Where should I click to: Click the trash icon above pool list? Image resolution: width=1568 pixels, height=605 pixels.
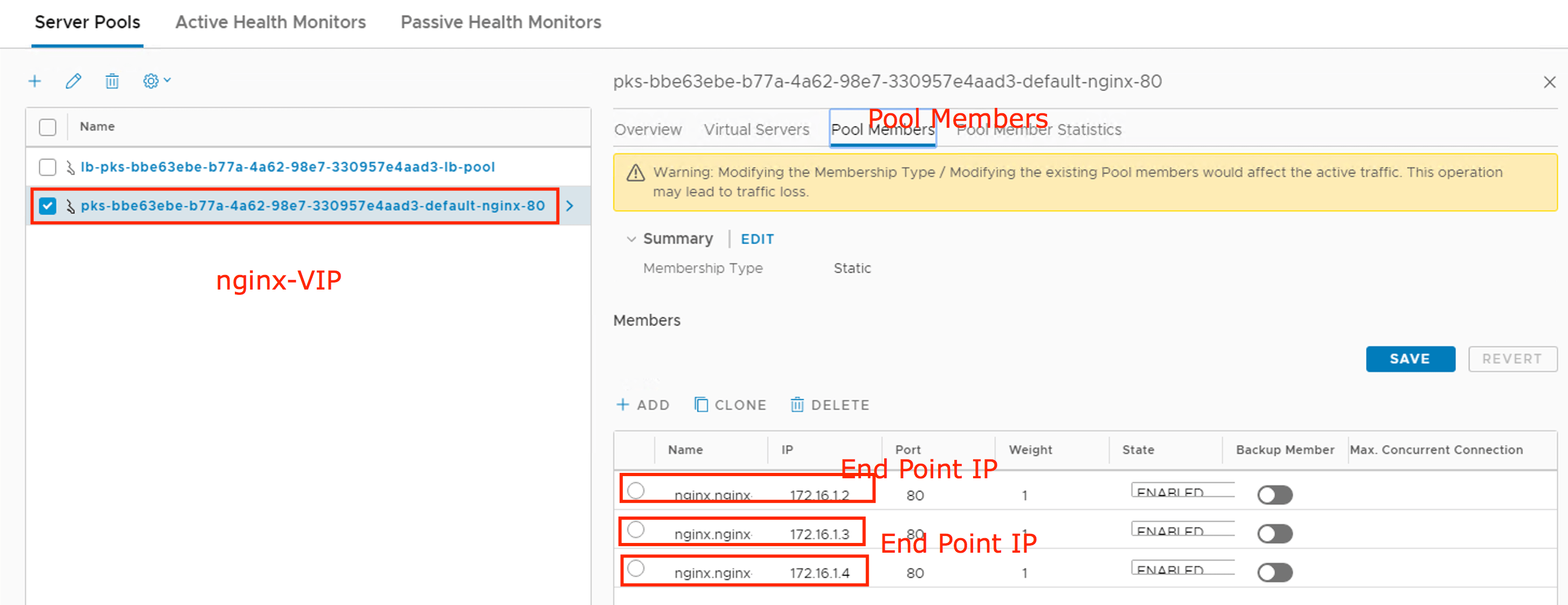(112, 81)
